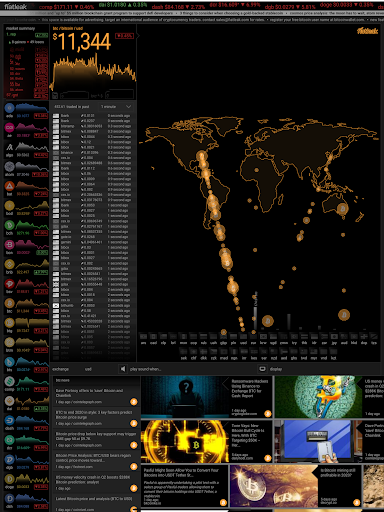The height and width of the screenshot is (512, 384).
Task: Click comp price in top ticker
Action: click(66, 7)
